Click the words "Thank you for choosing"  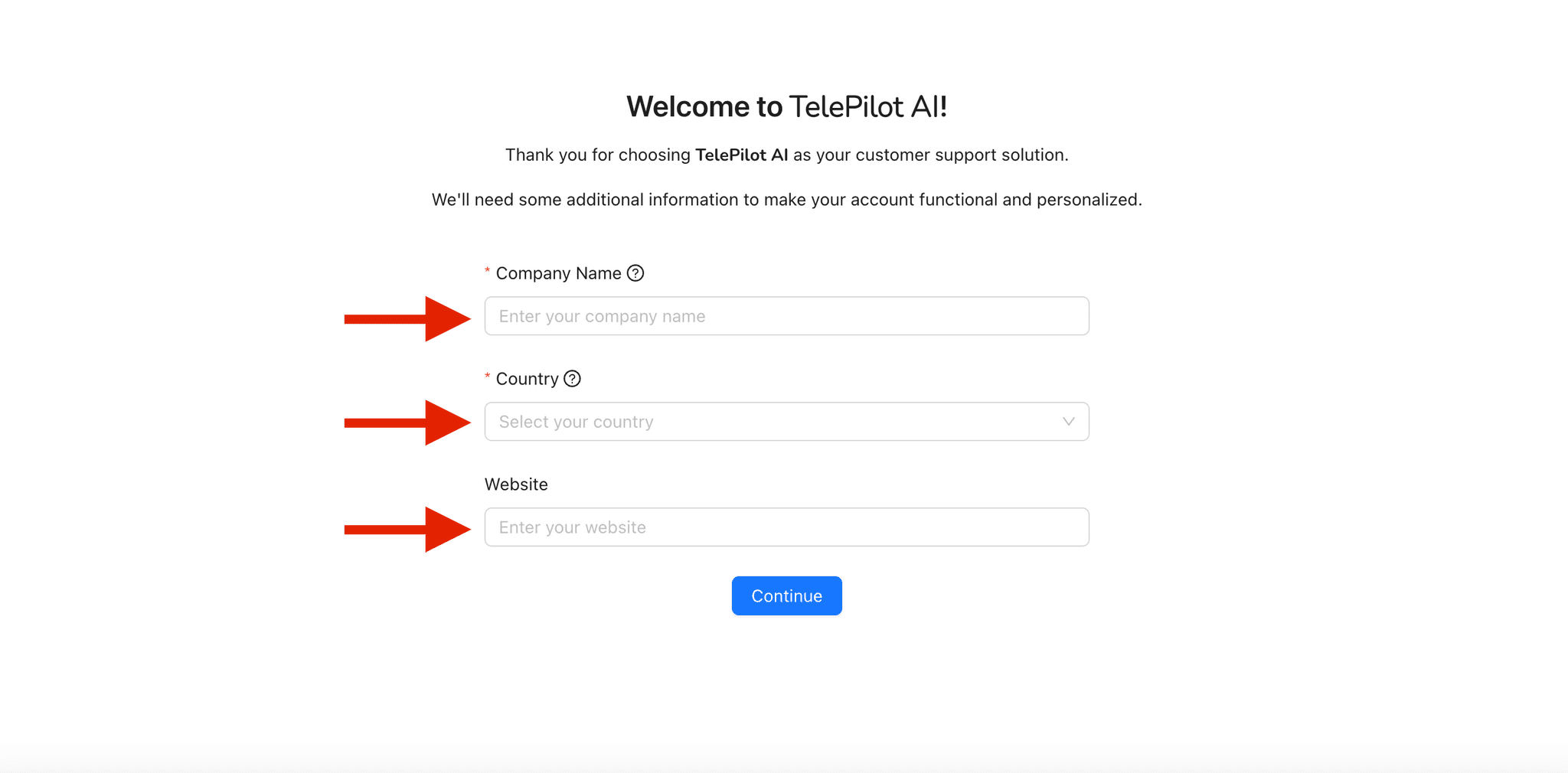tap(598, 155)
